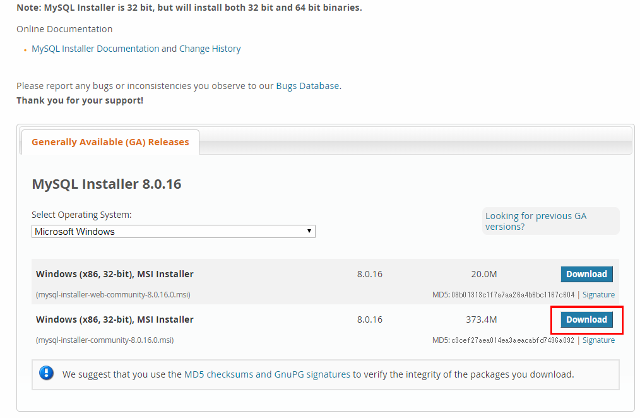Expand the Select Operating System dropdown
The image size is (640, 418).
coord(173,231)
